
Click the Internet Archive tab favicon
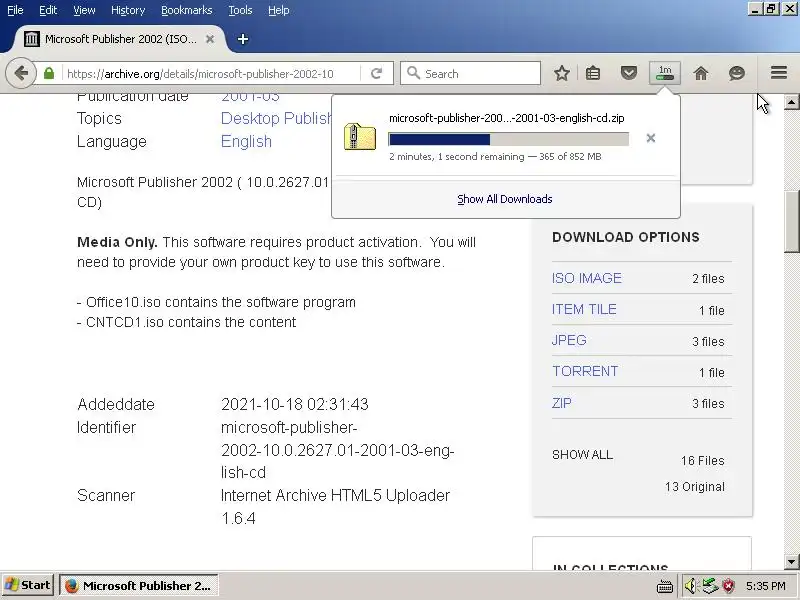[31, 39]
